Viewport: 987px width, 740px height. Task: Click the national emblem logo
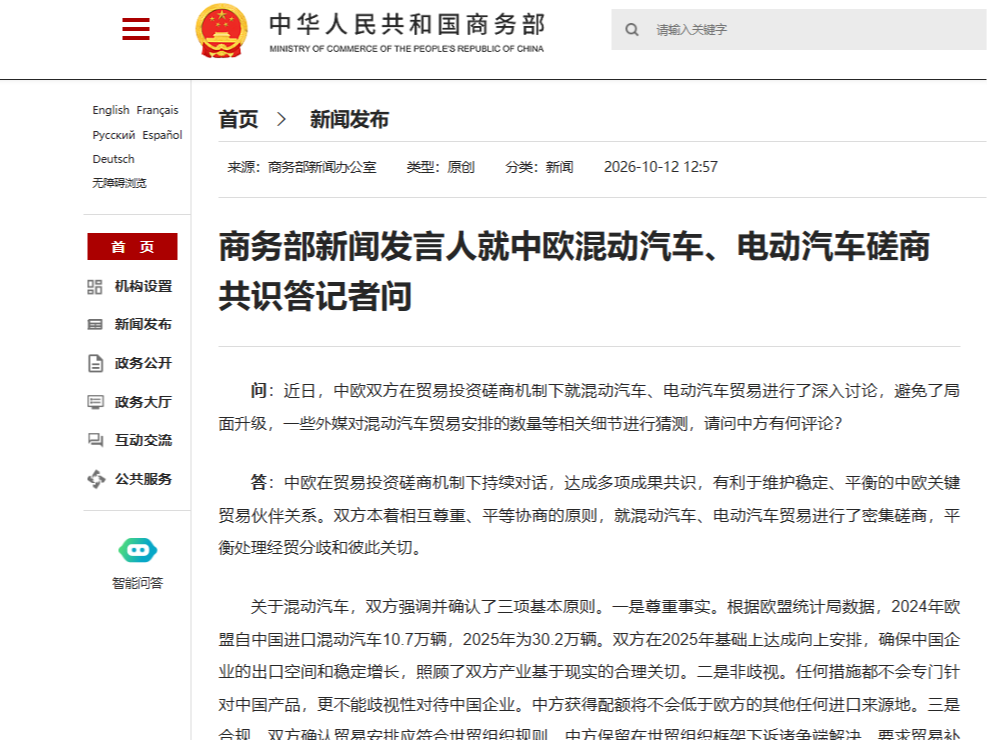[x=221, y=31]
